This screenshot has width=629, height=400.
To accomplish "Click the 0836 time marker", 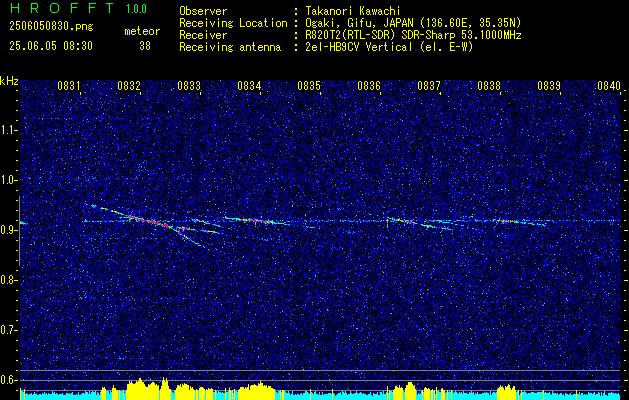I will tap(369, 86).
